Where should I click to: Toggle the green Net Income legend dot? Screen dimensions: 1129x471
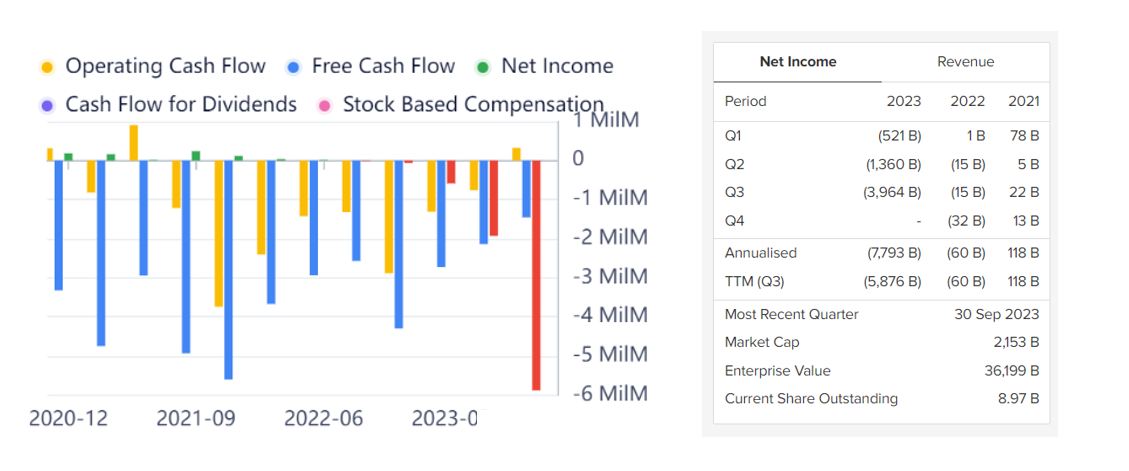(483, 67)
